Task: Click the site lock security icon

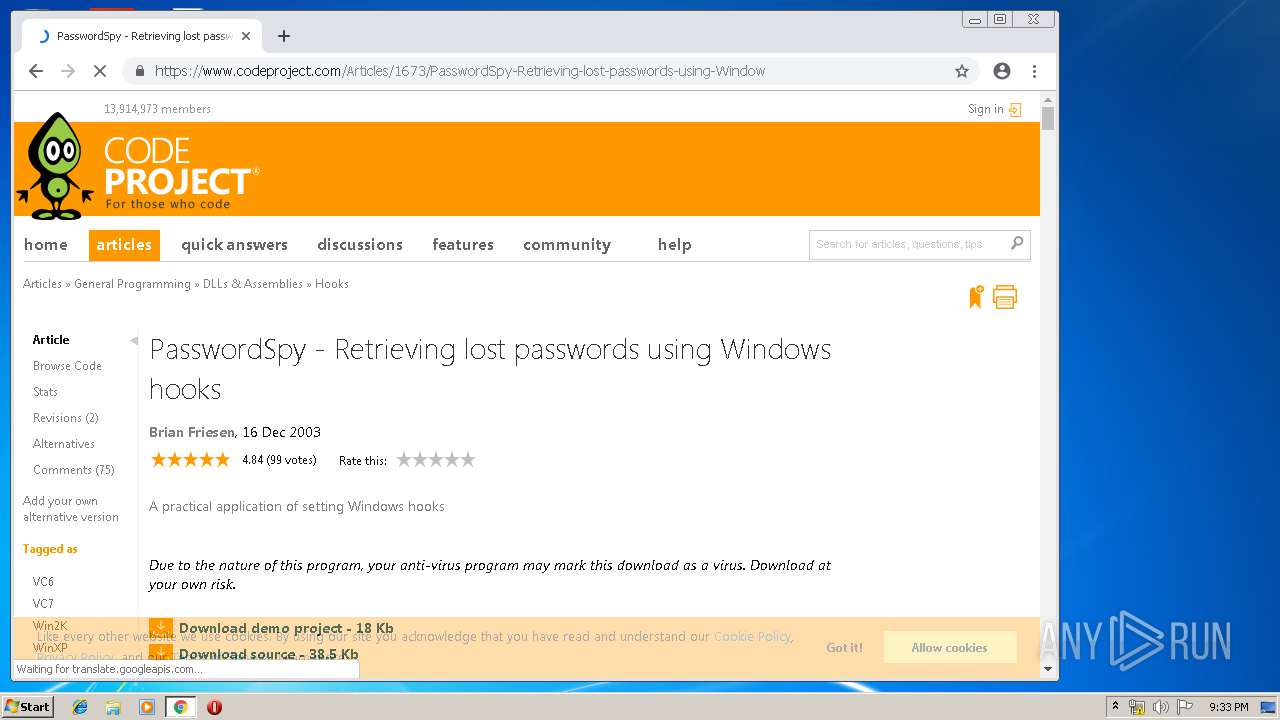Action: [x=139, y=71]
